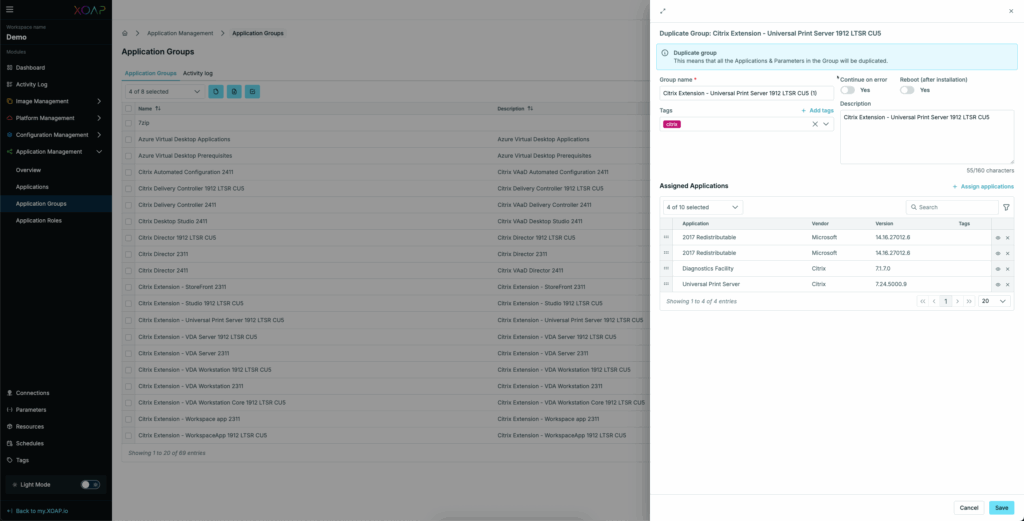Open the page size dropdown showing 20
Screen dimensions: 1024x521
[x=992, y=301]
